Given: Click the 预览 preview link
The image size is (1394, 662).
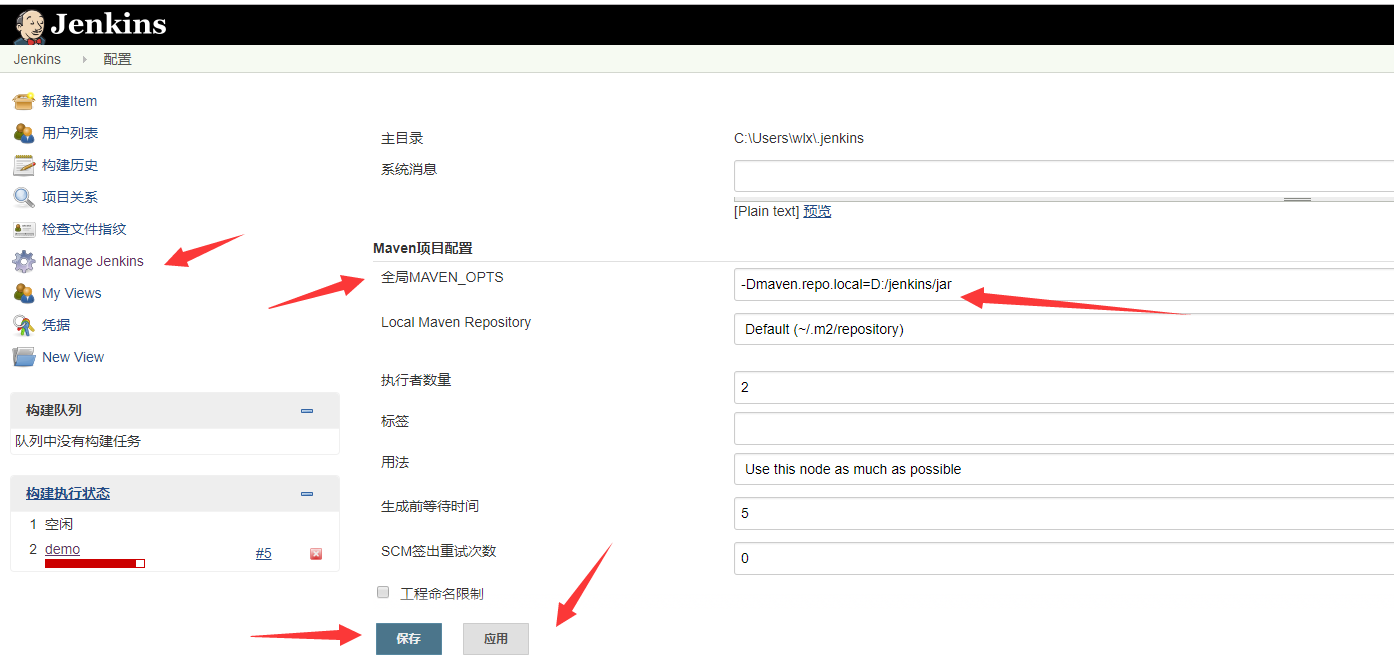Looking at the screenshot, I should point(817,211).
